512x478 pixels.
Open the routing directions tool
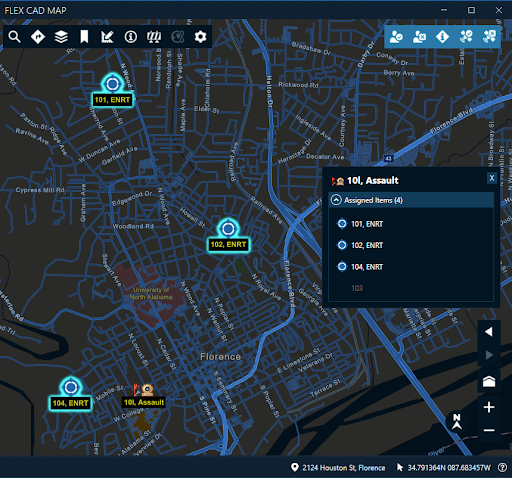click(38, 37)
